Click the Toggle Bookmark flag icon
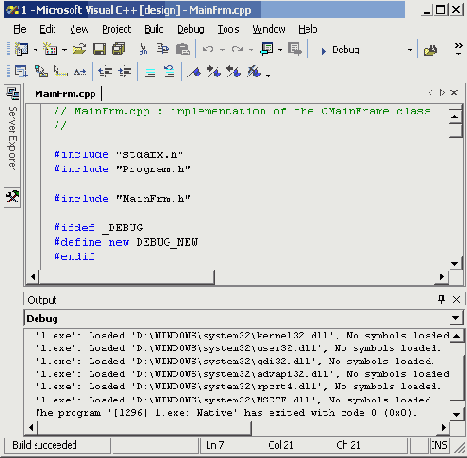Image resolution: width=467 pixels, height=458 pixels. coord(194,72)
